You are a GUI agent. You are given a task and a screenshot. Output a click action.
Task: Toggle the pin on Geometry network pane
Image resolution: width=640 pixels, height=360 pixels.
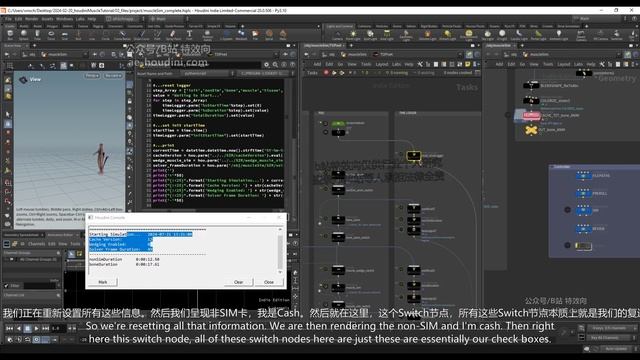(x=628, y=54)
